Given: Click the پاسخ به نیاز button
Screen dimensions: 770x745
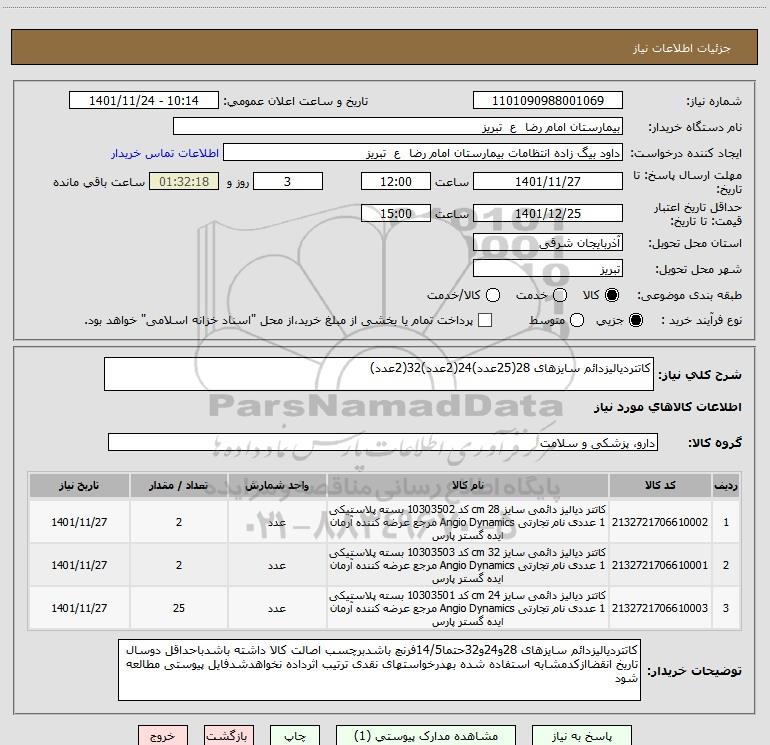Looking at the screenshot, I should click(x=582, y=736).
